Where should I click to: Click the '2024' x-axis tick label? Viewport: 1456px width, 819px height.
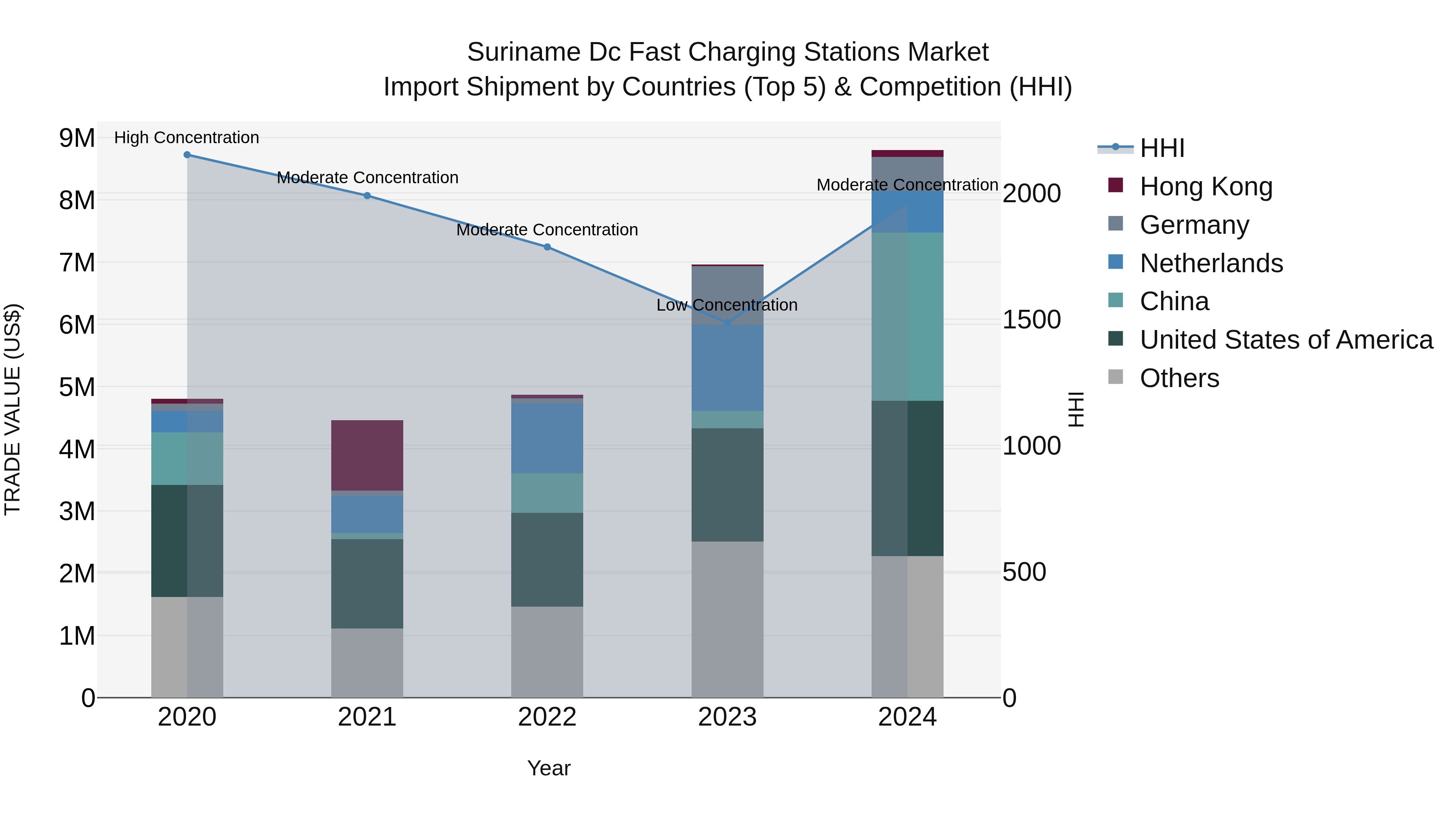907,717
